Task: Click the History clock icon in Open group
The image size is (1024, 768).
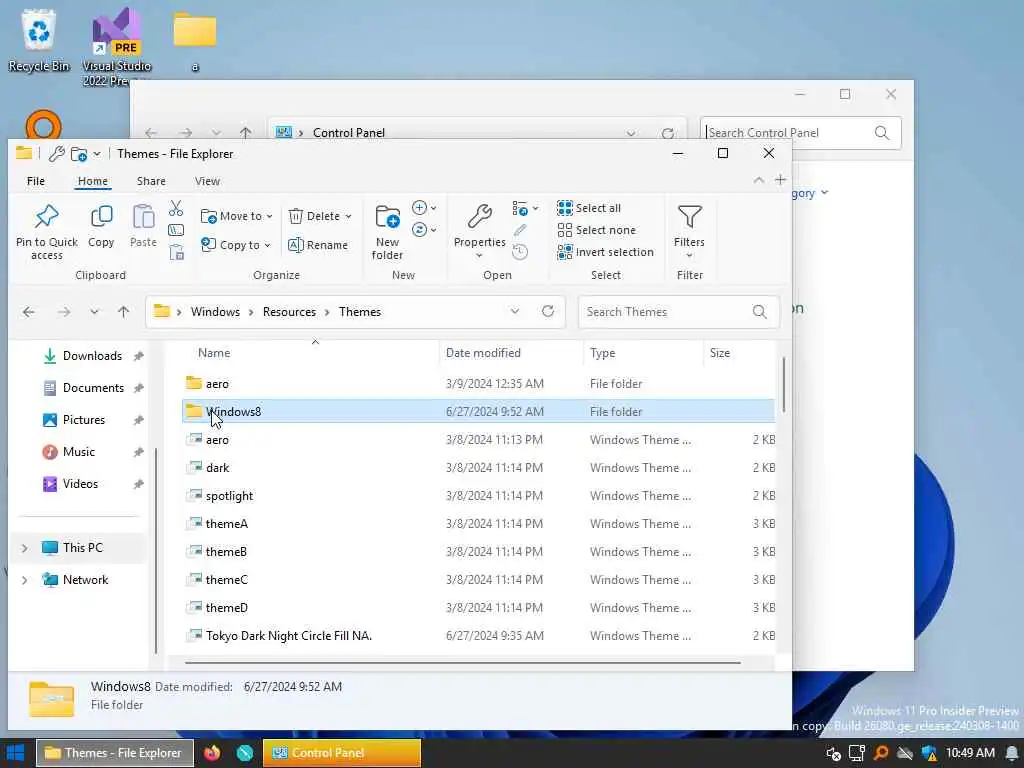Action: point(520,251)
